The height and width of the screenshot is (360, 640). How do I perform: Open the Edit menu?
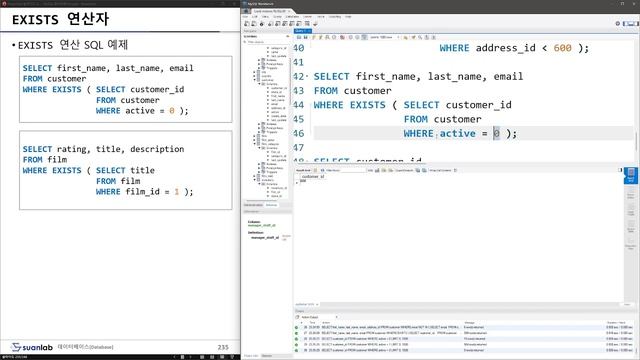[x=254, y=17]
